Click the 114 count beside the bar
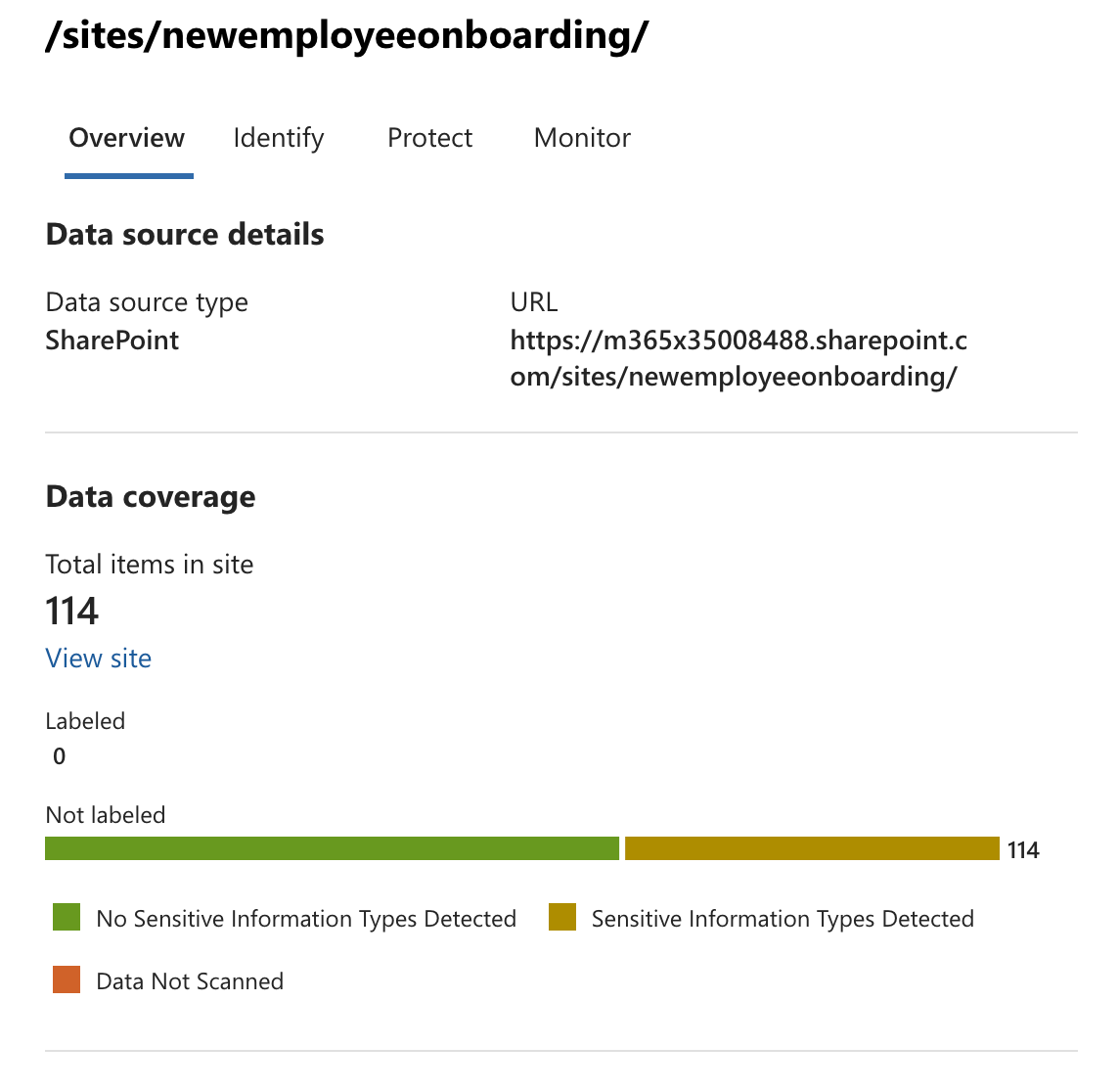The image size is (1119, 1092). [1023, 850]
